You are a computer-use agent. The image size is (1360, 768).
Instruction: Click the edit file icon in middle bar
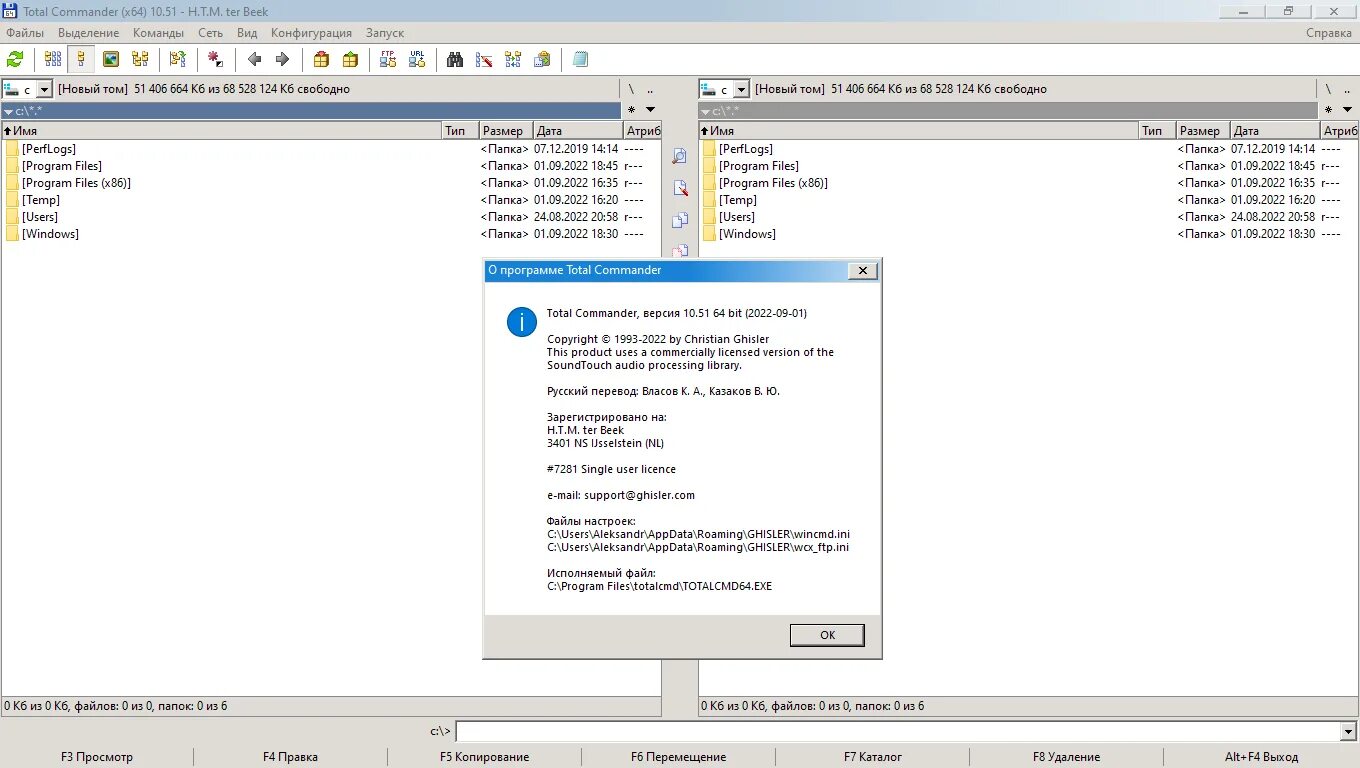(680, 188)
